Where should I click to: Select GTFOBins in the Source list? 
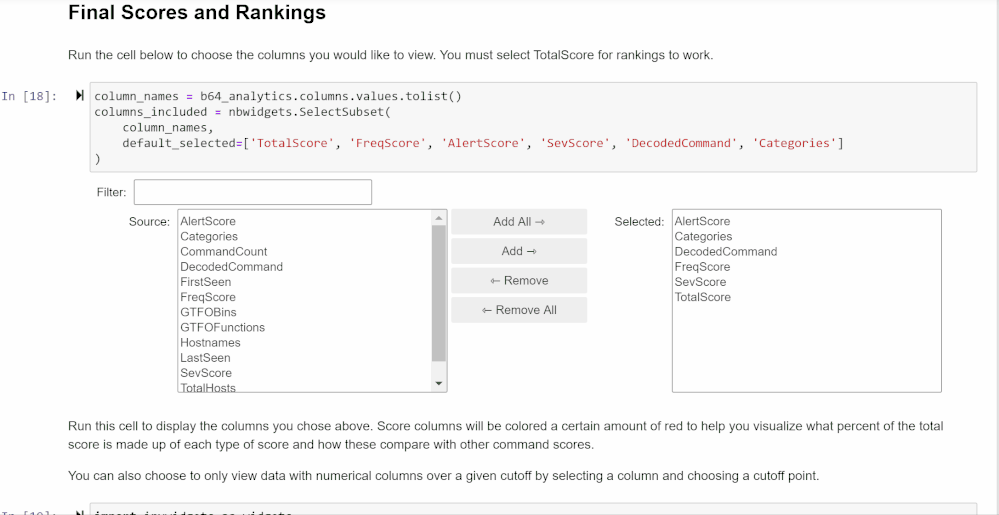[x=208, y=312]
